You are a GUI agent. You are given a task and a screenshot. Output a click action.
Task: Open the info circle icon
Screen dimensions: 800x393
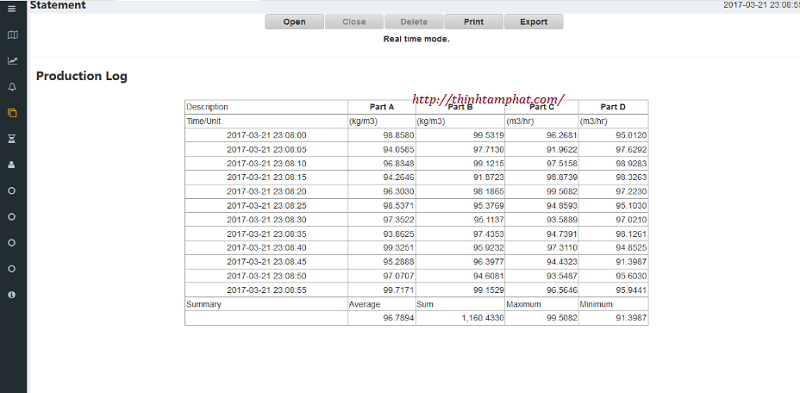[12, 294]
